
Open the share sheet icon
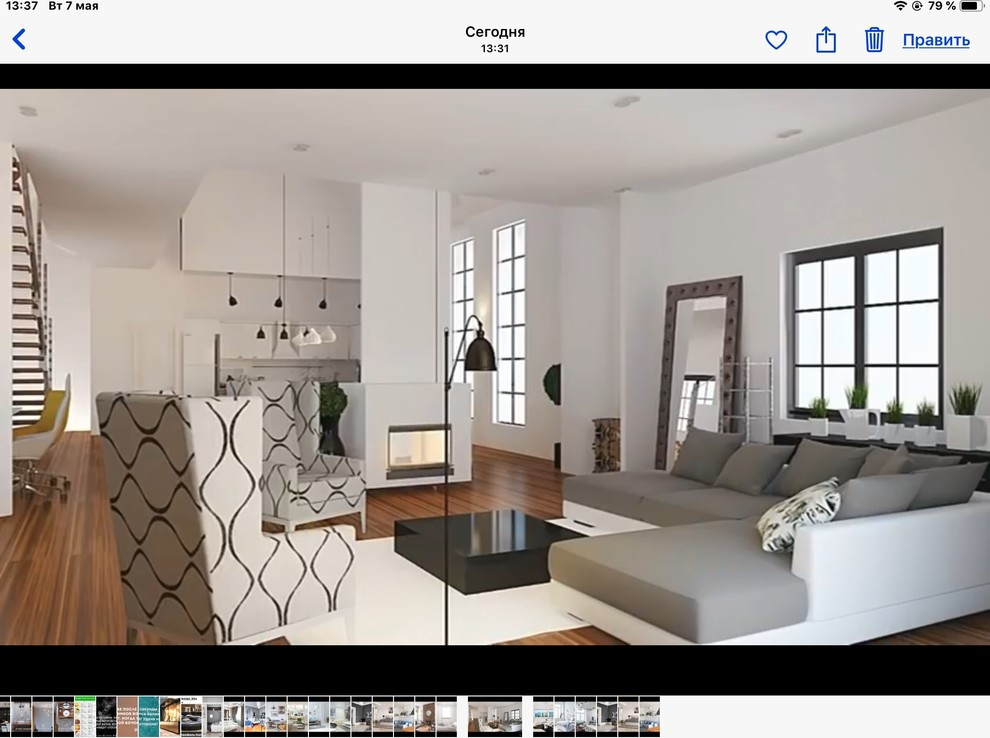pos(825,39)
